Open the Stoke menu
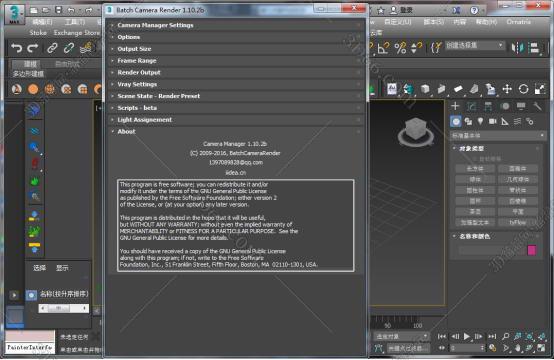The height and width of the screenshot is (360, 554). tap(38, 33)
